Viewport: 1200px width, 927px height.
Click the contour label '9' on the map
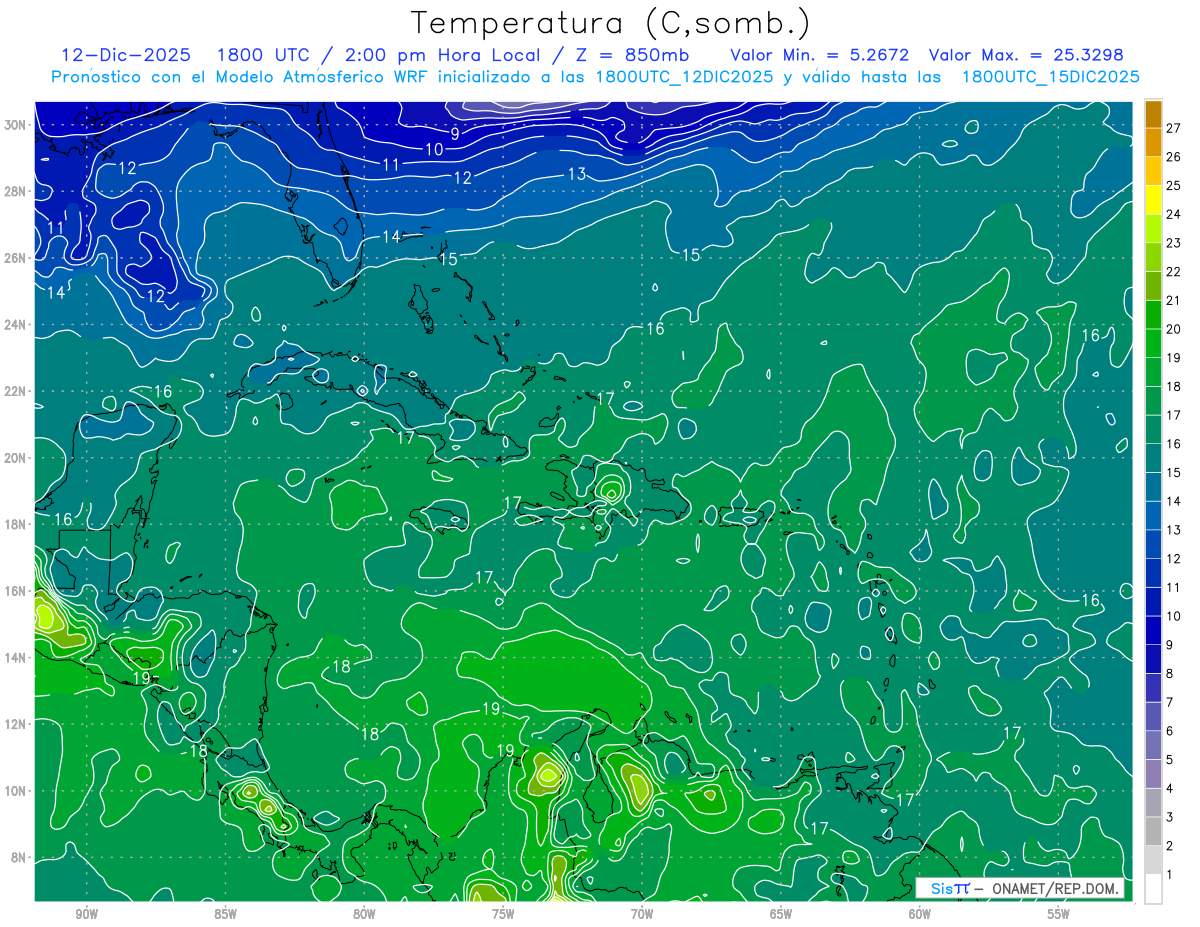point(454,134)
